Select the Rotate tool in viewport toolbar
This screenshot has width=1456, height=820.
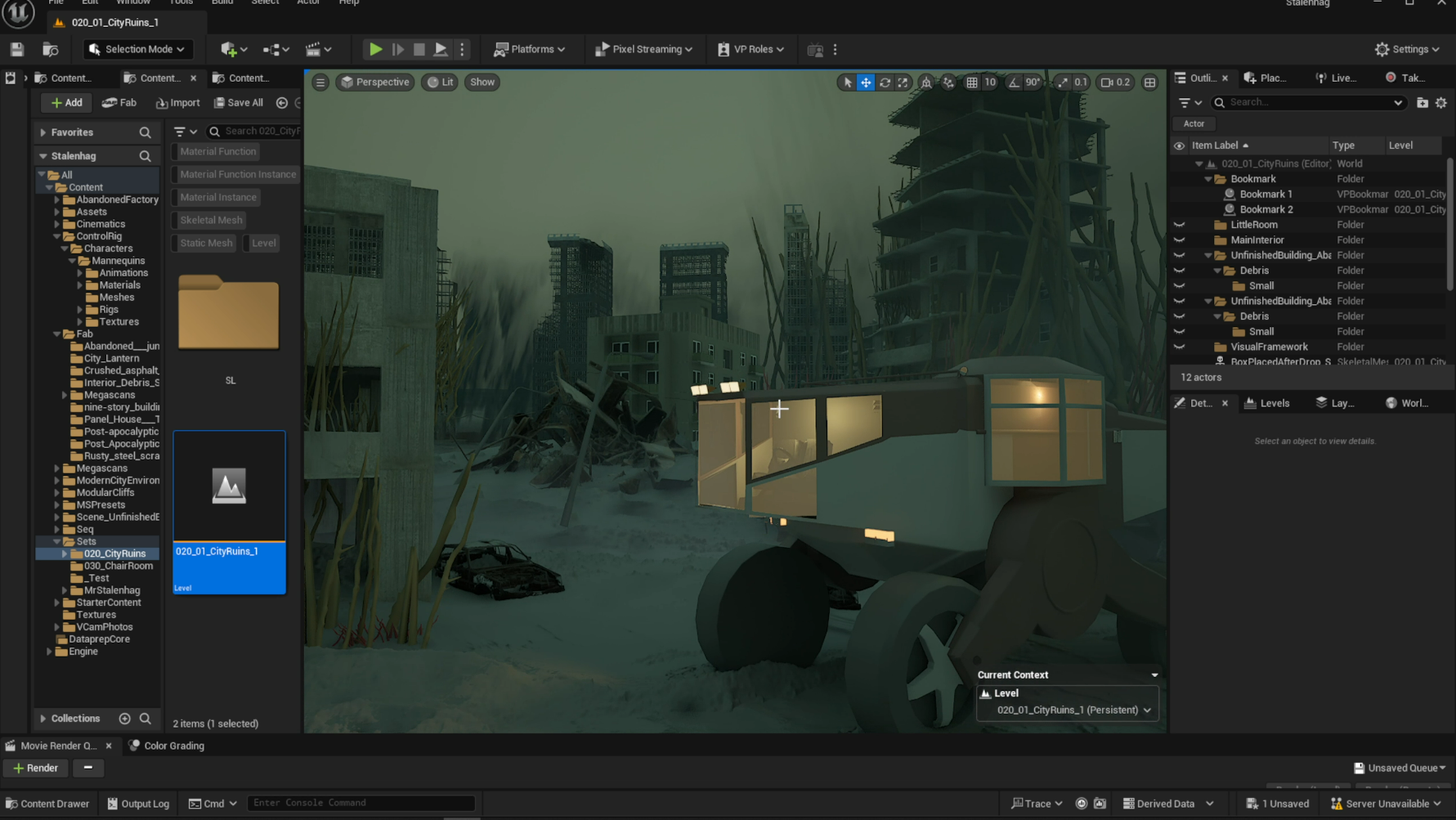coord(884,82)
